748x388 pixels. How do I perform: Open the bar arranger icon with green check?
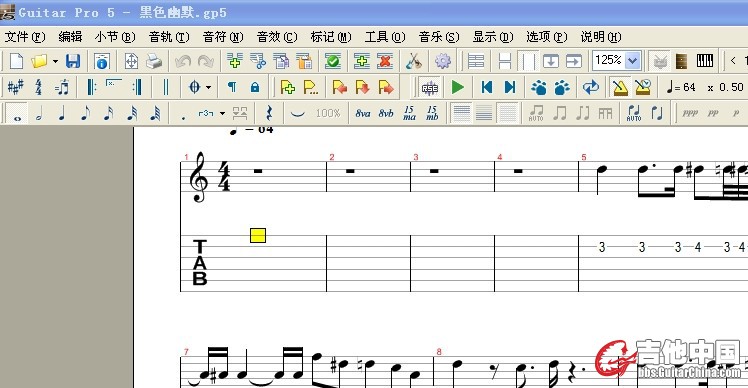pyautogui.click(x=332, y=61)
